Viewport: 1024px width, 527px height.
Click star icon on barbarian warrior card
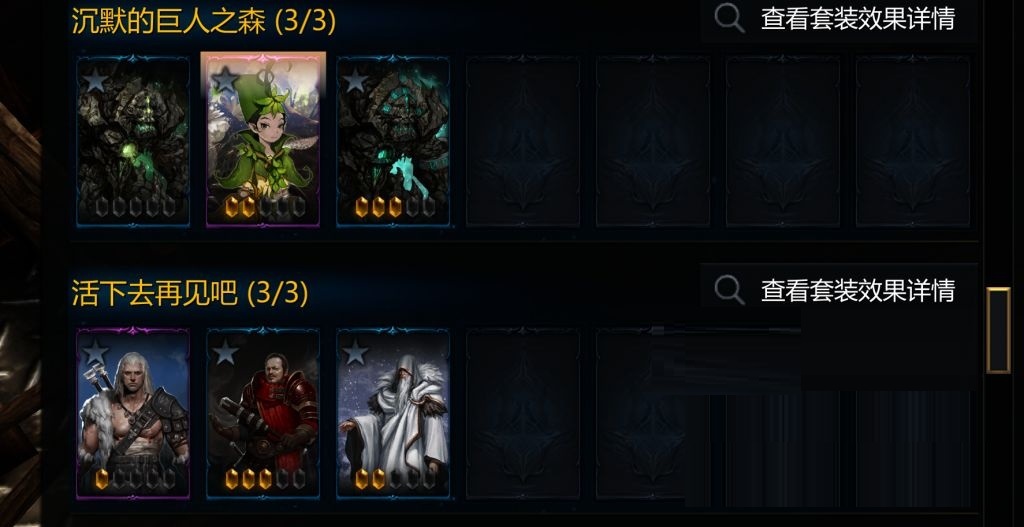tap(95, 352)
